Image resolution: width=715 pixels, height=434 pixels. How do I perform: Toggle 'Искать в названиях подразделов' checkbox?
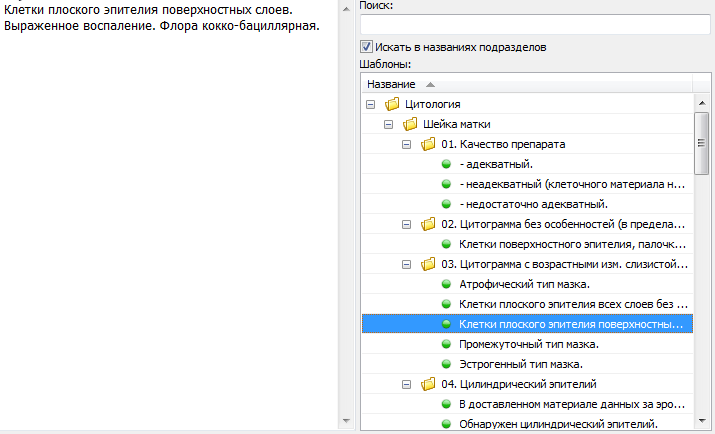pyautogui.click(x=366, y=47)
